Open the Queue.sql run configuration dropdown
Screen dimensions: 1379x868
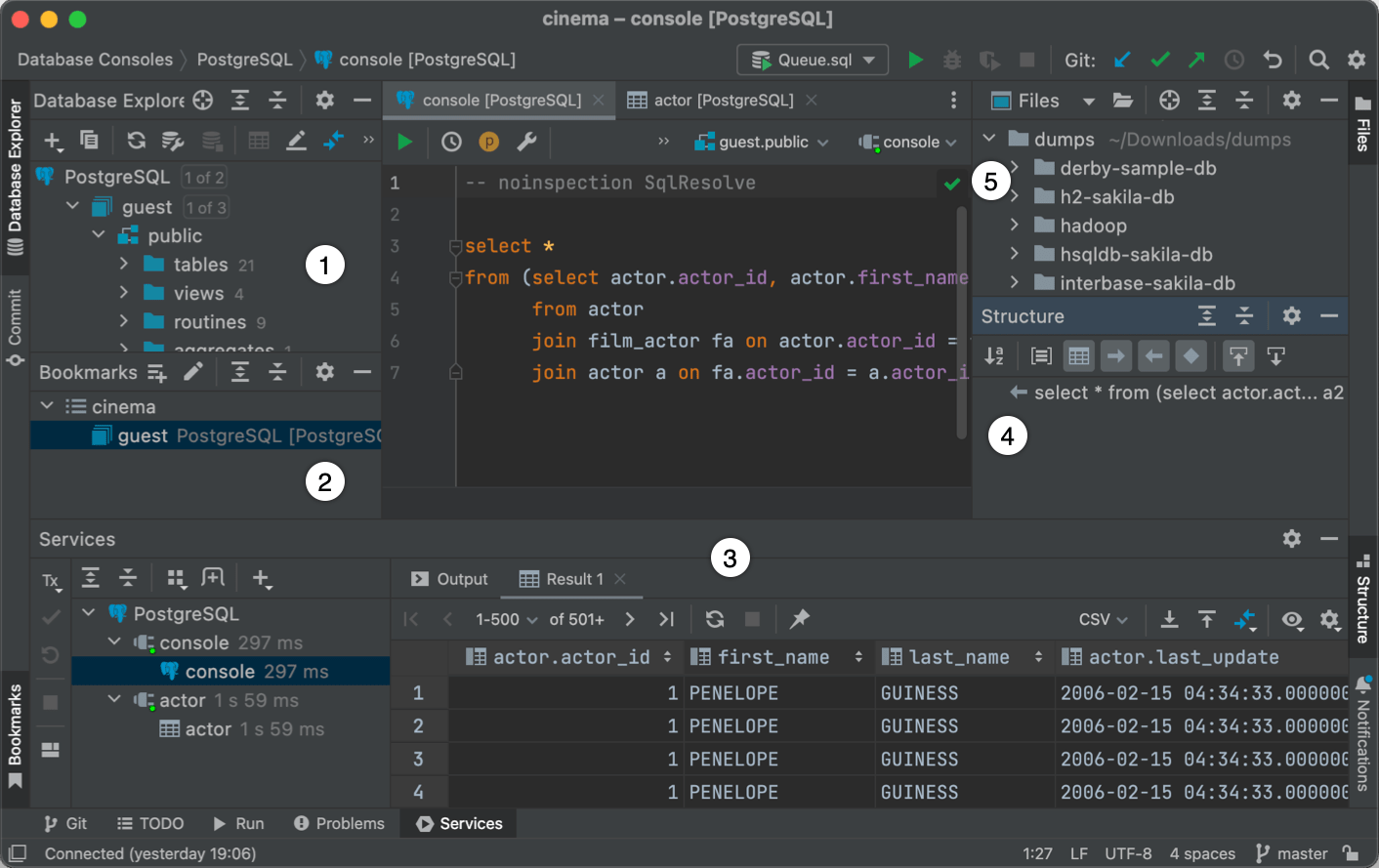812,60
